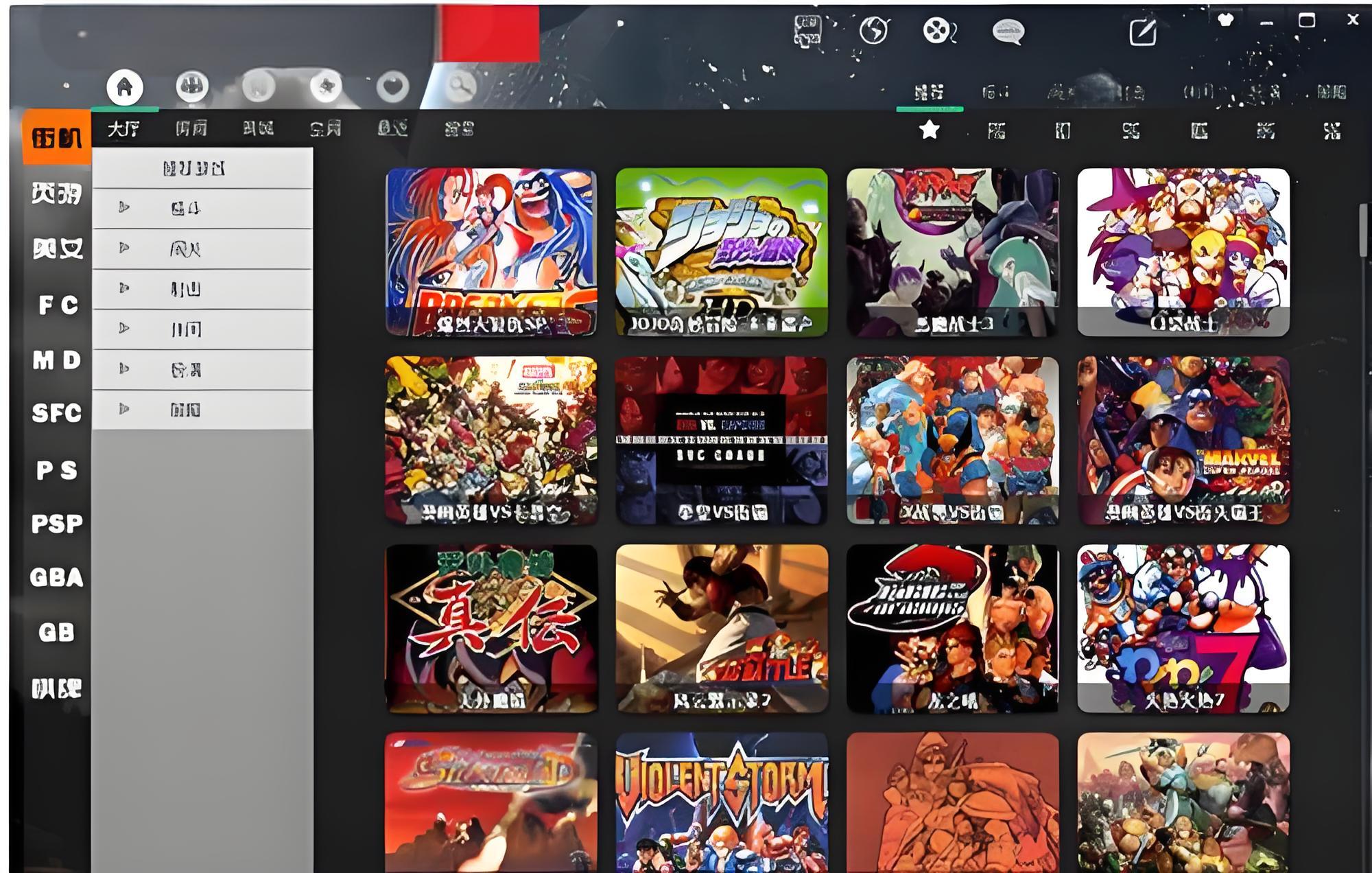Expand the third triangle in the genre list

pos(124,288)
